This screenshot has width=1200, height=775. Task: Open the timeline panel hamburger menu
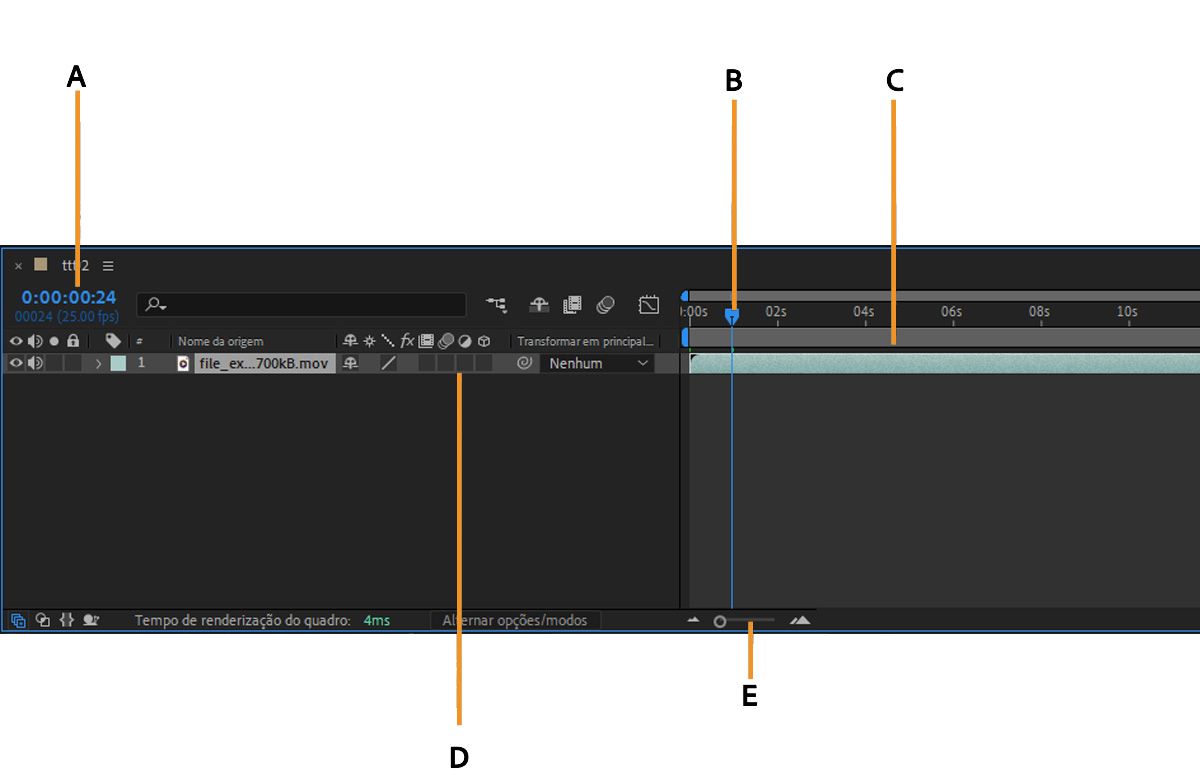(x=108, y=266)
